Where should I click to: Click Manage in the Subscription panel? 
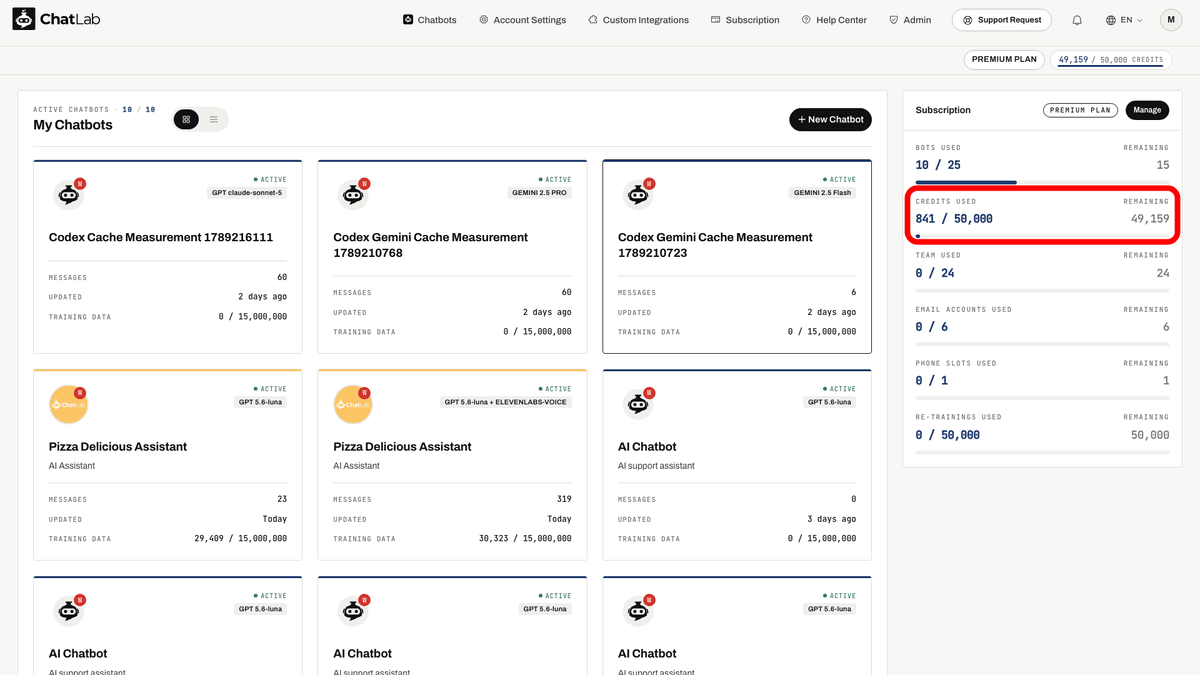(x=1147, y=110)
